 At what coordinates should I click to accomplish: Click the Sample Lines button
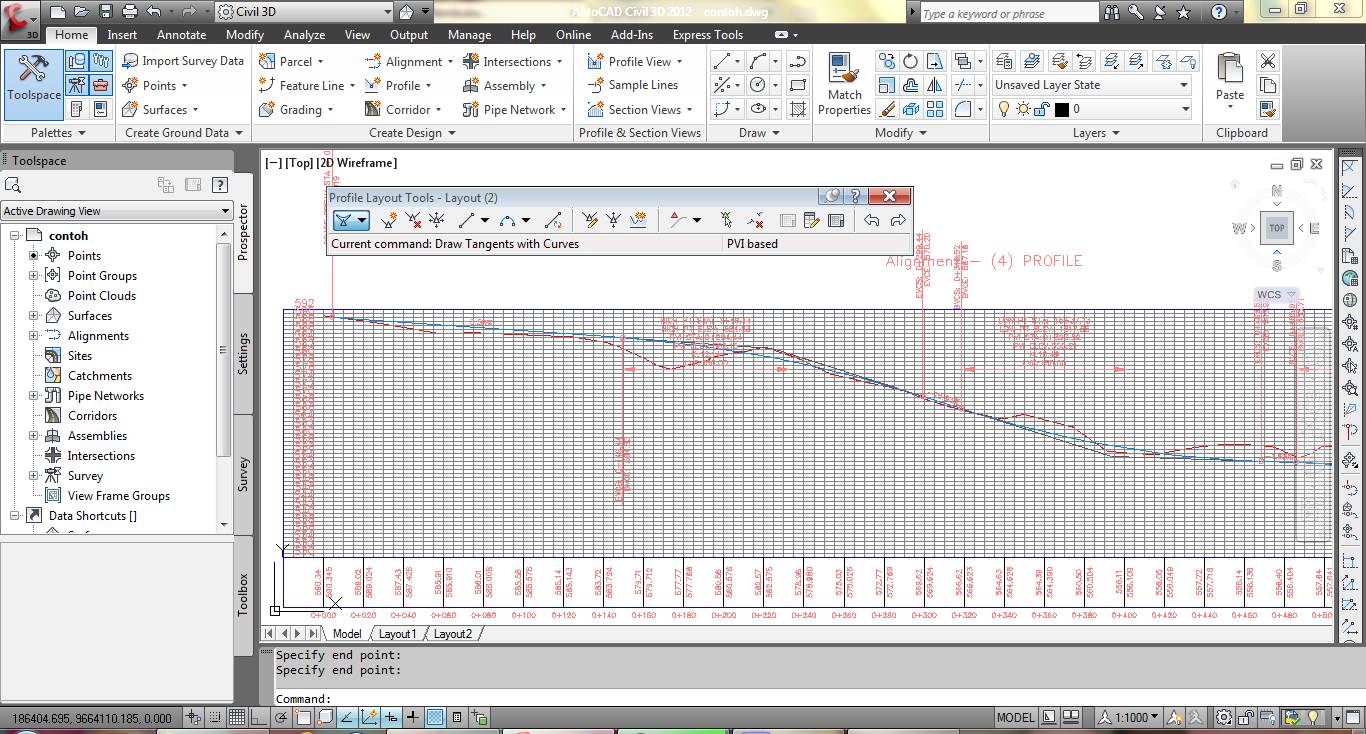tap(632, 85)
